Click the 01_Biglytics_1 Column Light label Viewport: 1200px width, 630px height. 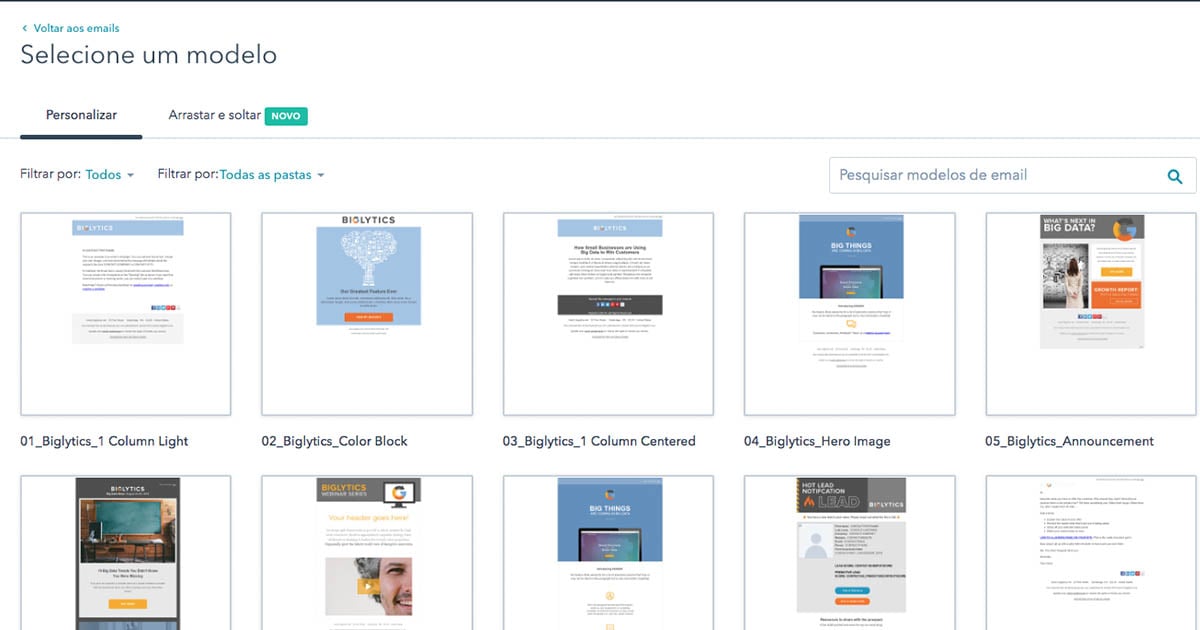[104, 441]
